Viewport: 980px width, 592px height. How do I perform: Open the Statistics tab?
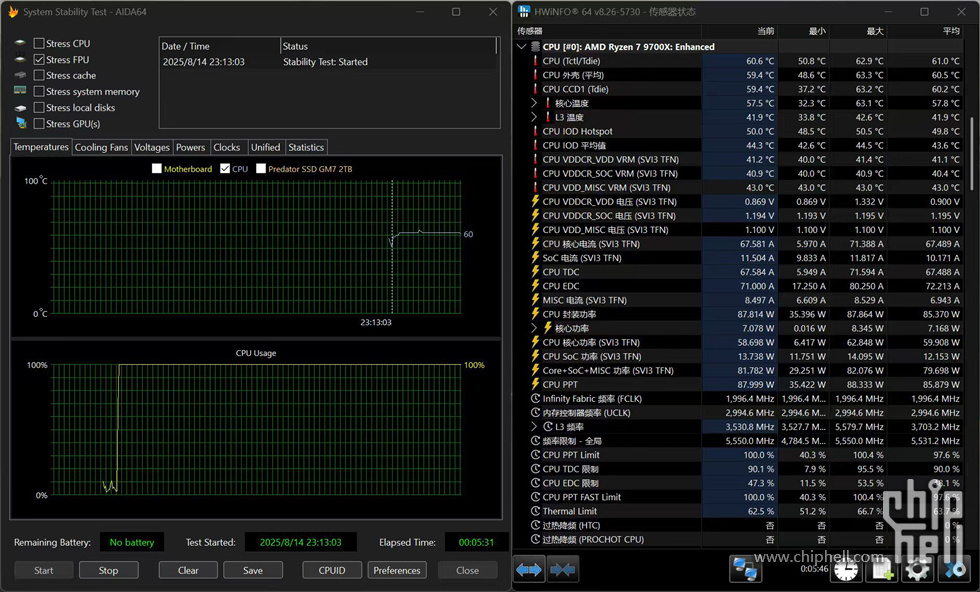pos(306,148)
